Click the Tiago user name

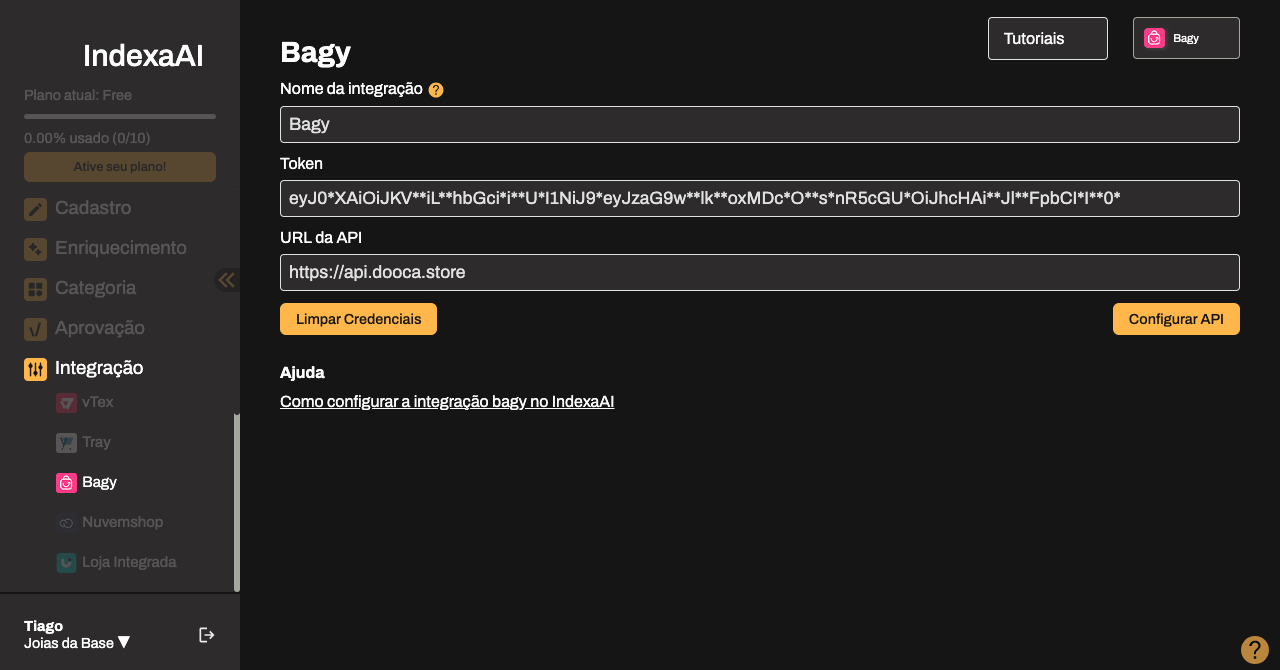[x=43, y=626]
